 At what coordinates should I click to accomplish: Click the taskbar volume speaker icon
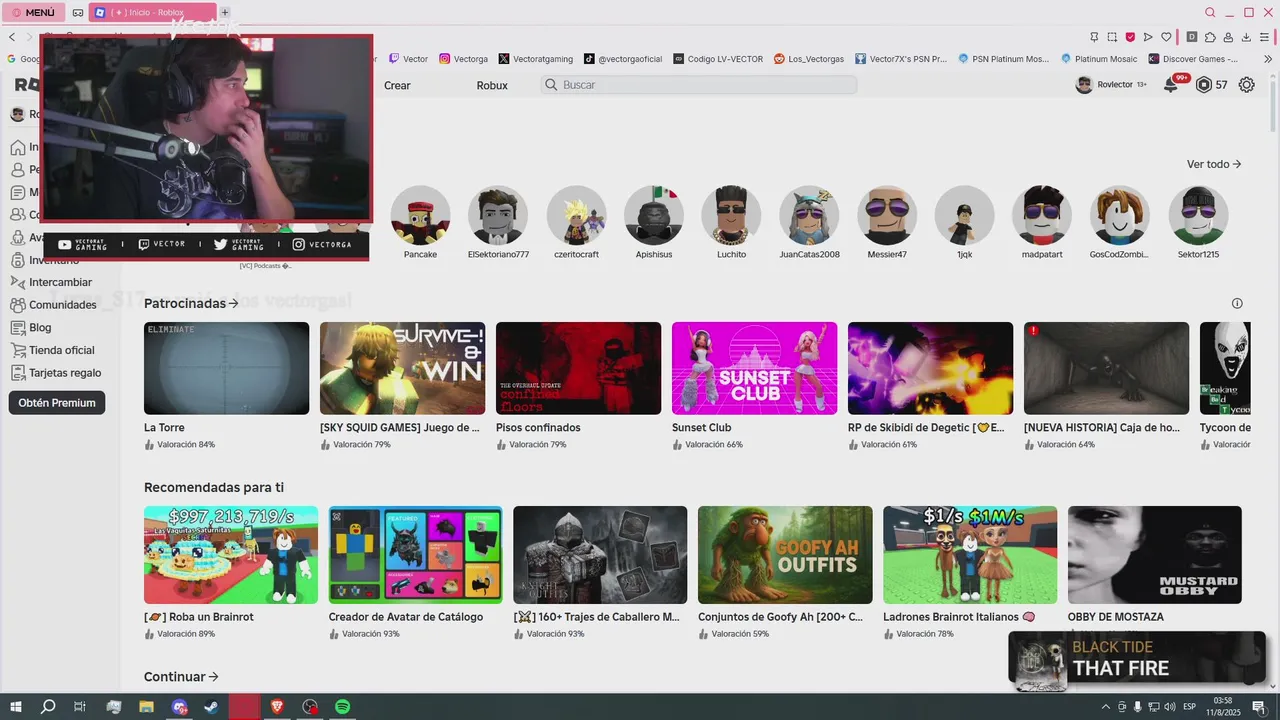pos(1169,707)
